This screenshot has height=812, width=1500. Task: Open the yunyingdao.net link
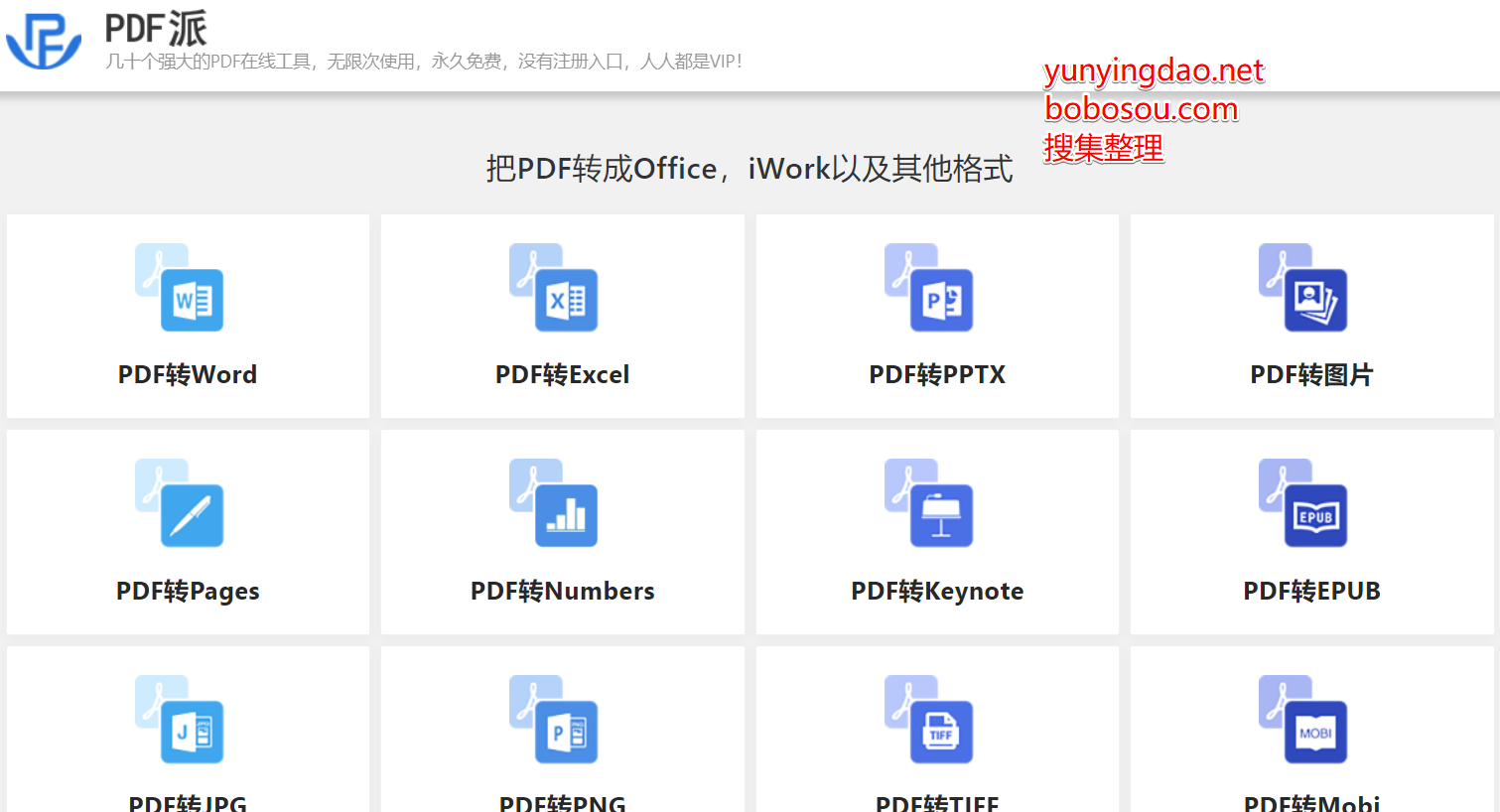[1152, 70]
